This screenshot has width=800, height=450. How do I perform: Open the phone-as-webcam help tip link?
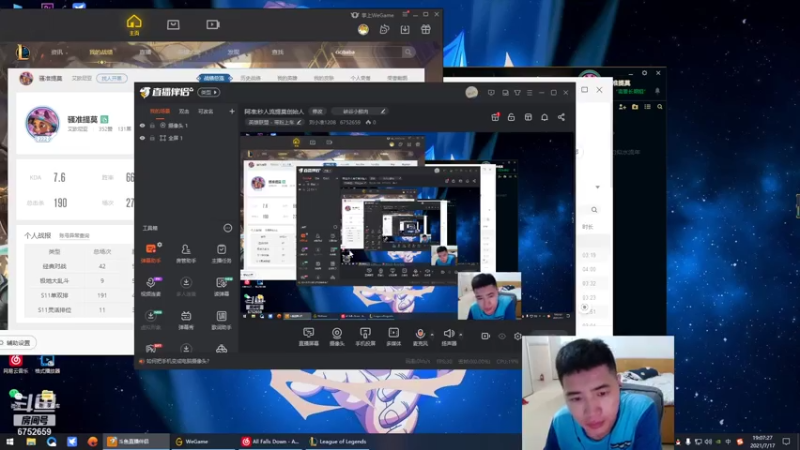(178, 361)
